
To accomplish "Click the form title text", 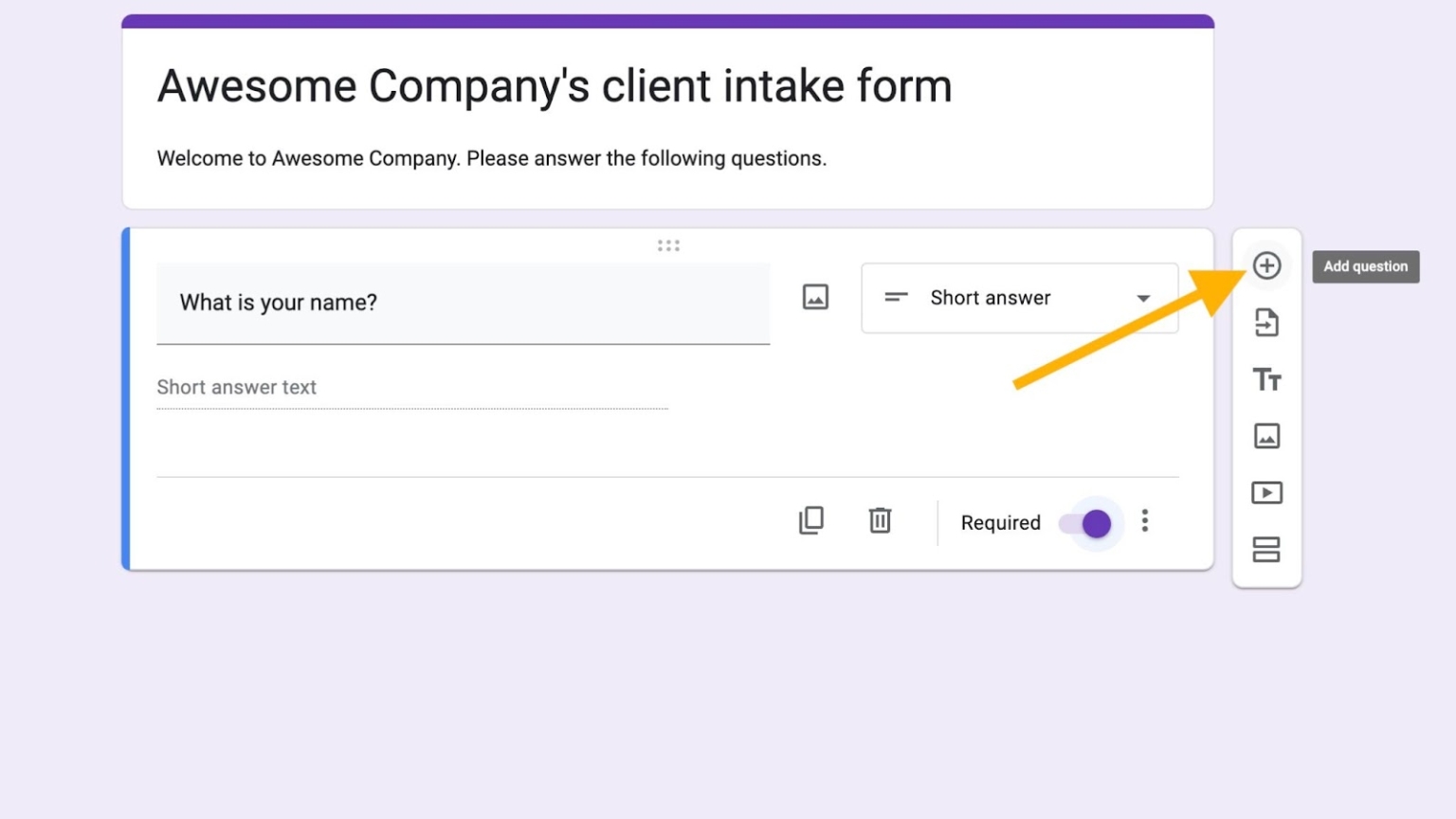I will pos(555,86).
